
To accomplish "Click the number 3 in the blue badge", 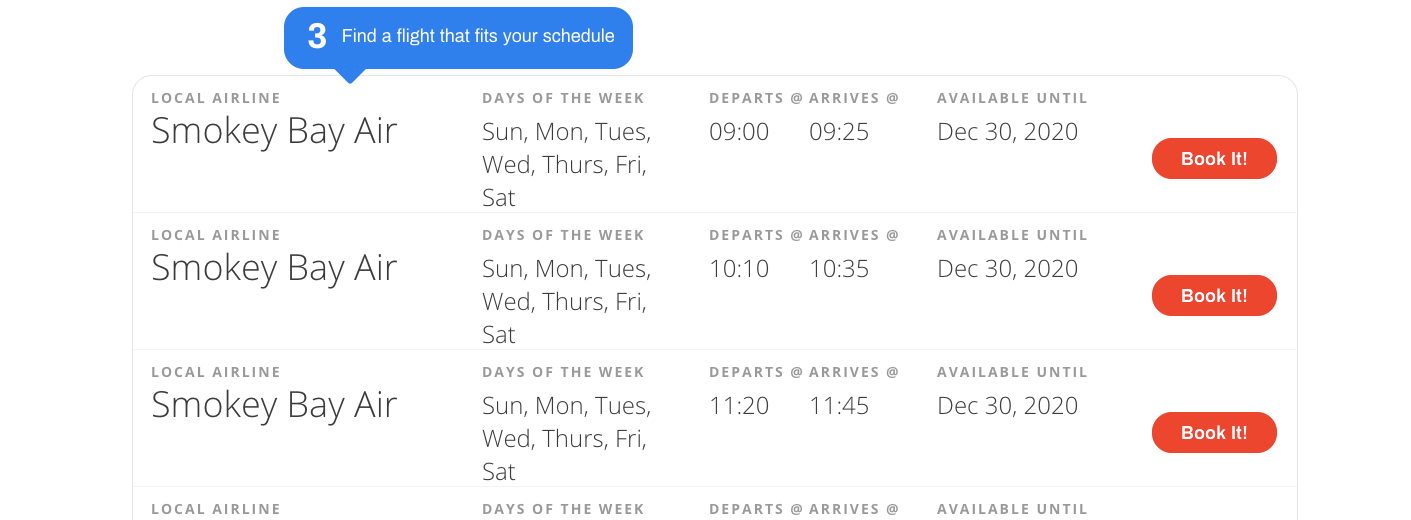I will (x=317, y=37).
